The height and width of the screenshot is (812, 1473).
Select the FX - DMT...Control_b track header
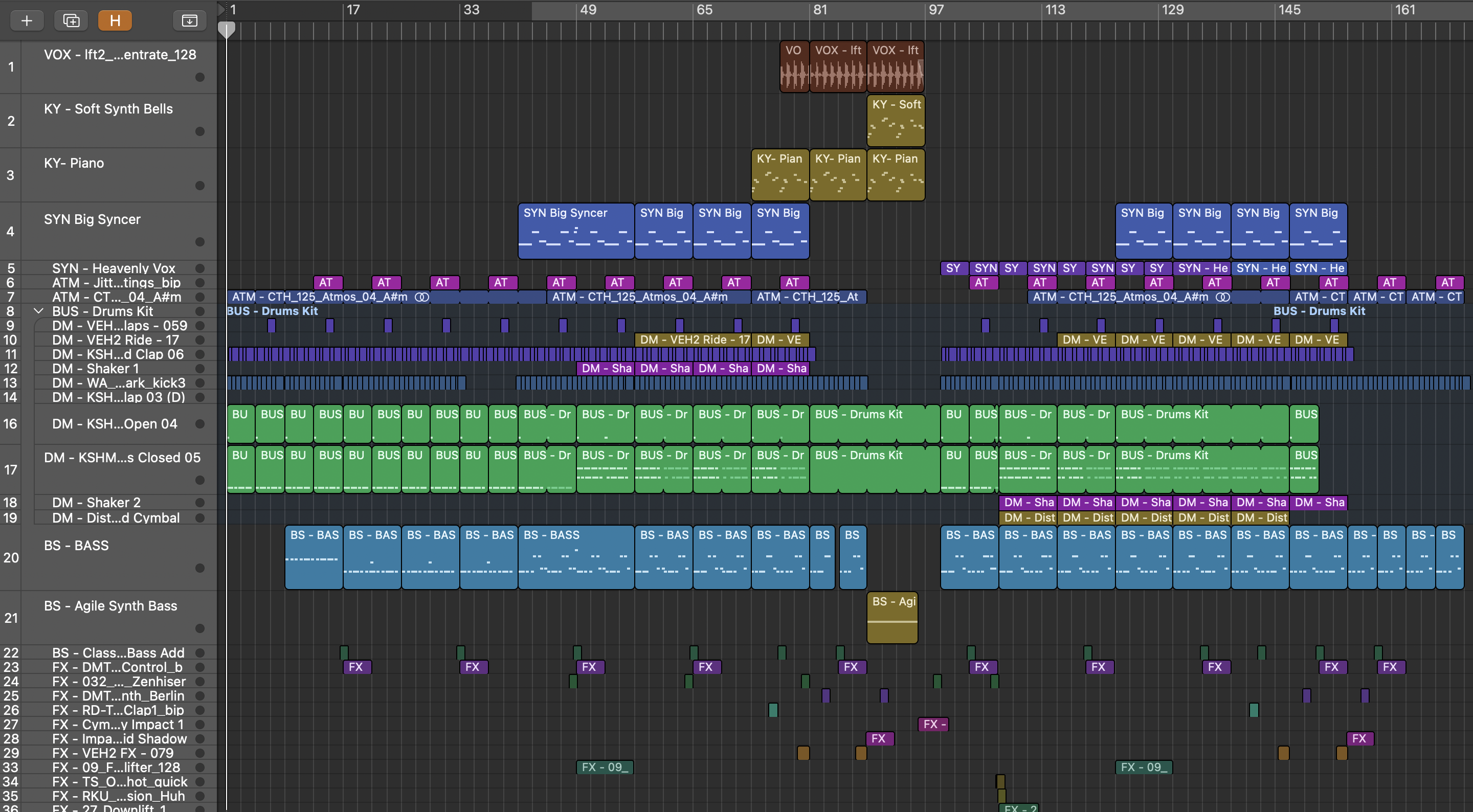[x=117, y=667]
